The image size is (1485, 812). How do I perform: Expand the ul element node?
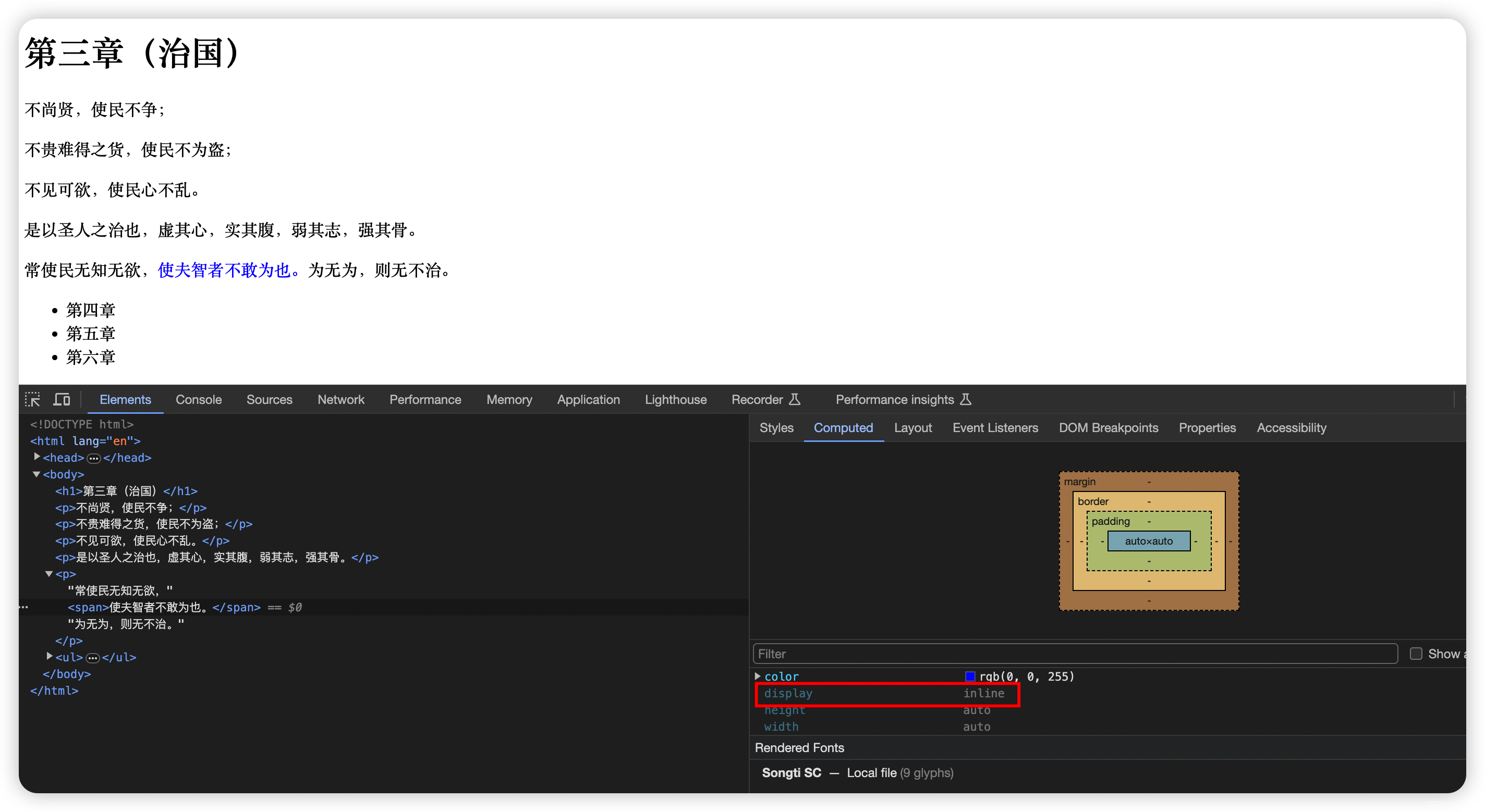pyautogui.click(x=50, y=656)
